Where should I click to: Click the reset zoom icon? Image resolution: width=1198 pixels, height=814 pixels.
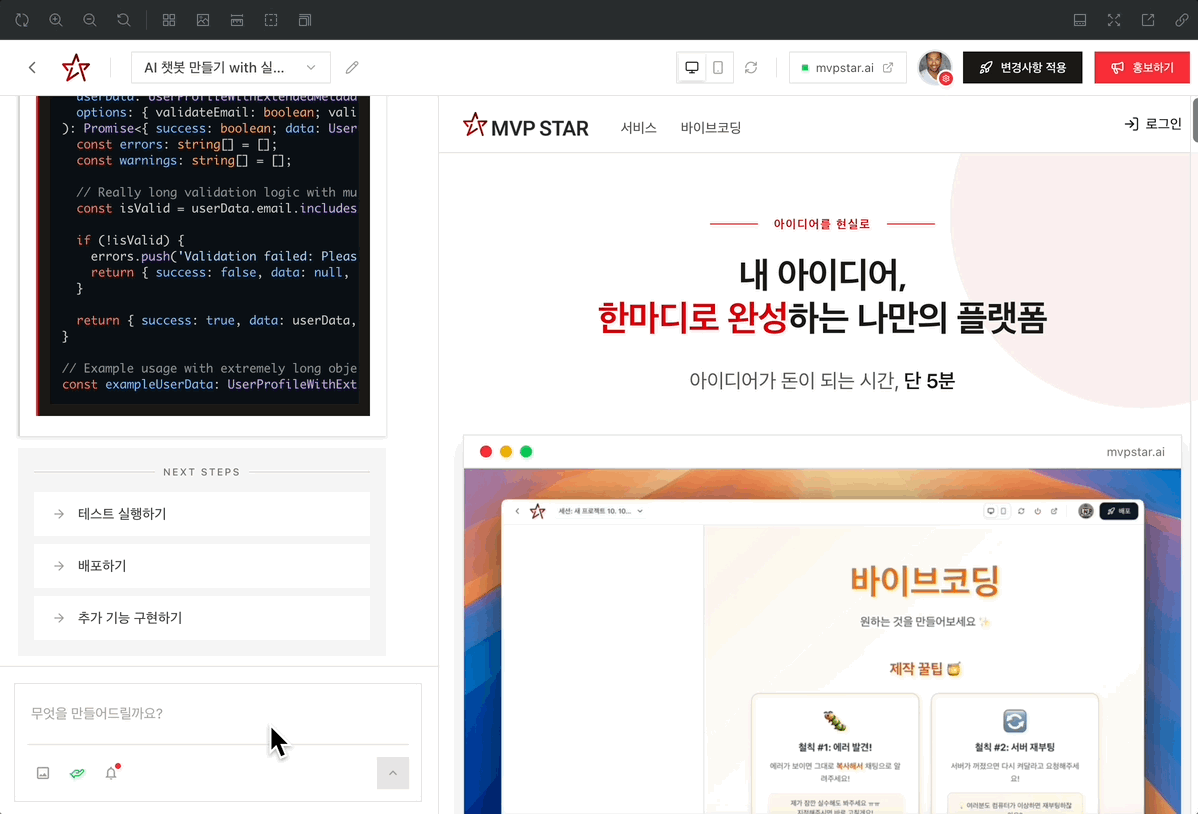(x=124, y=19)
